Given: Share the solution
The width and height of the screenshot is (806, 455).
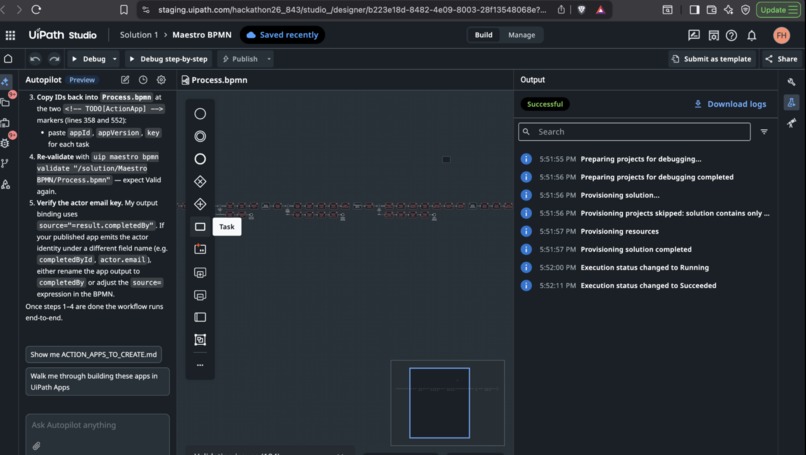Looking at the screenshot, I should click(x=781, y=59).
